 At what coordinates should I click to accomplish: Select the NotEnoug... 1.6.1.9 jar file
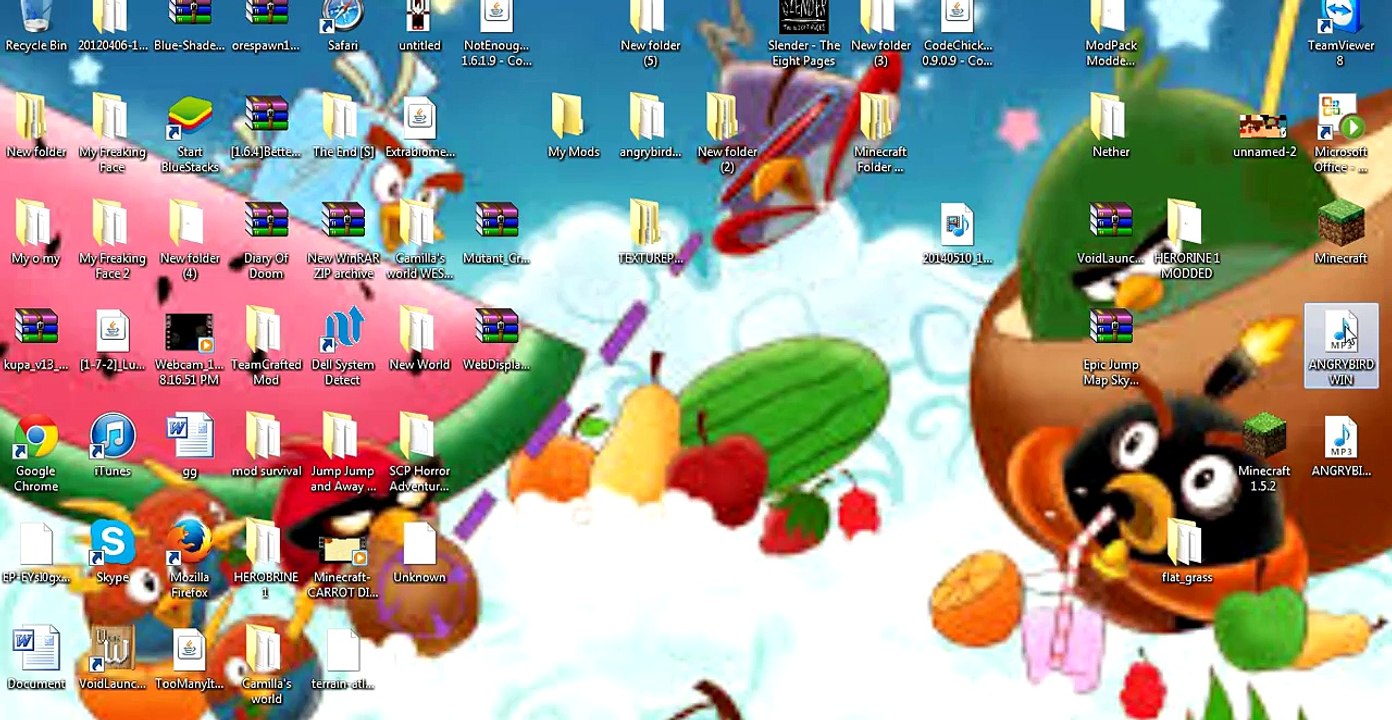coord(497,34)
